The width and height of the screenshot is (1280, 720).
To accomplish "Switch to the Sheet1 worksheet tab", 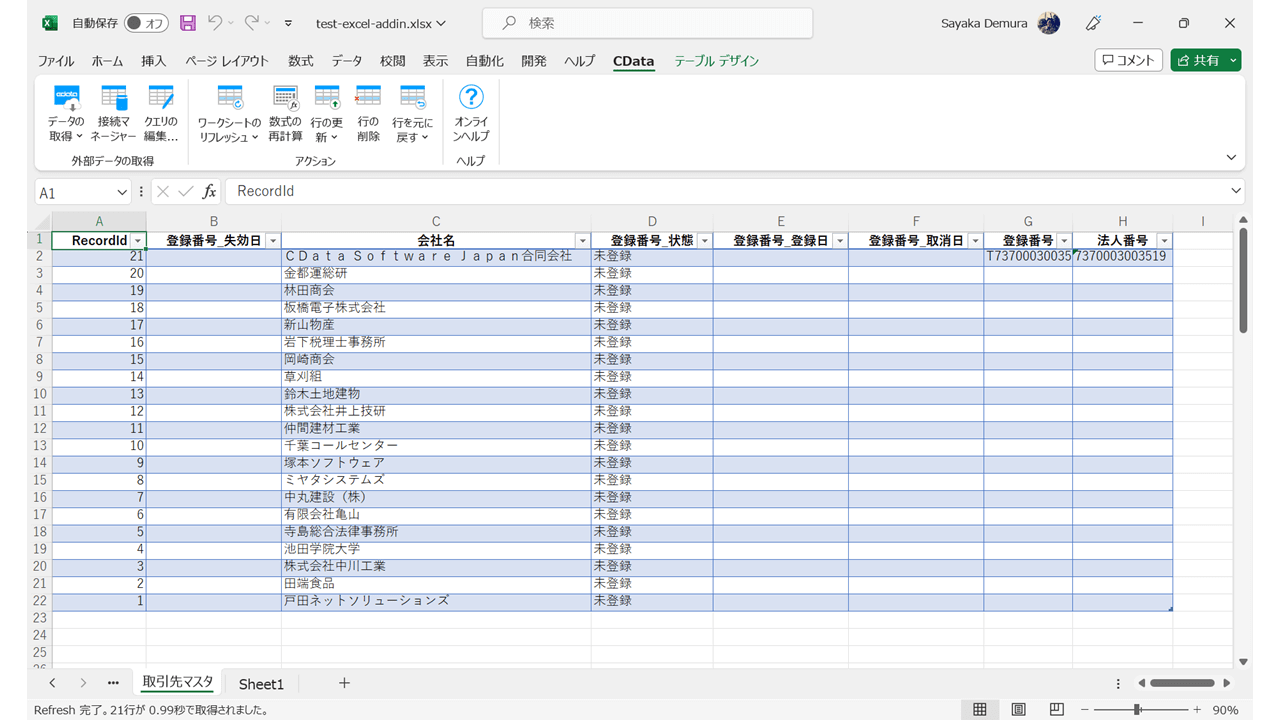I will [261, 684].
